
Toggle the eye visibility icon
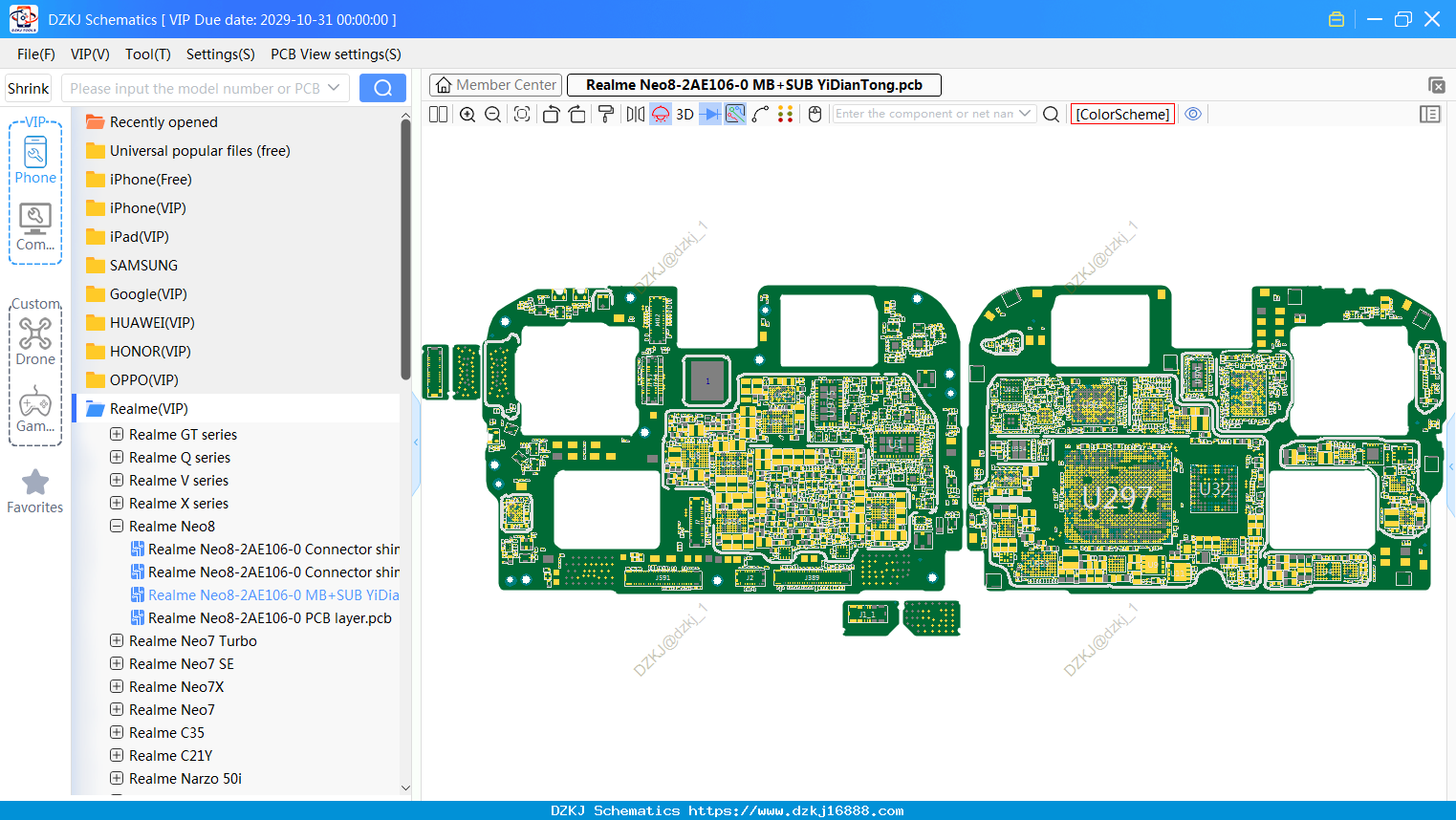click(x=1193, y=114)
